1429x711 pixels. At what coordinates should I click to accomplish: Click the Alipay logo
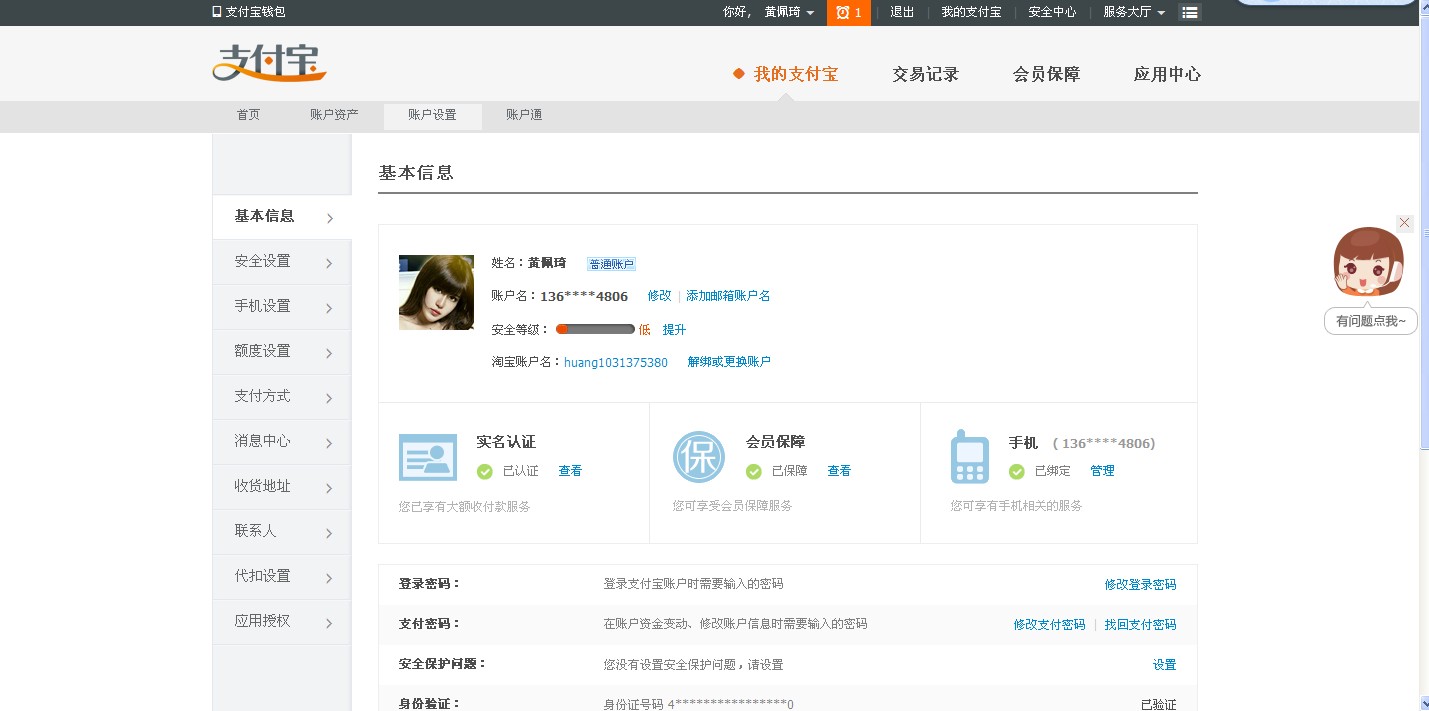[x=270, y=62]
